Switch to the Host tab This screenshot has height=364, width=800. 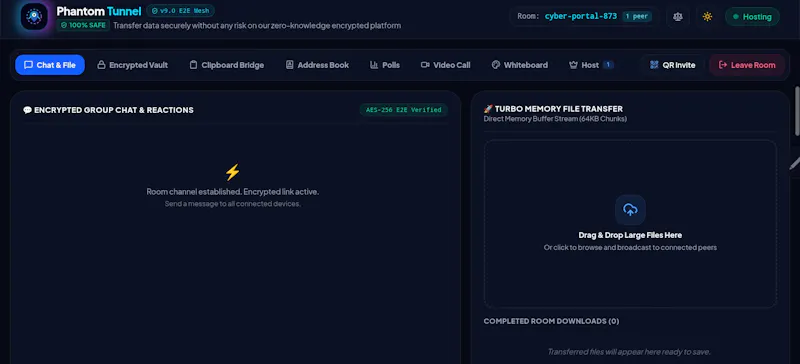tap(591, 65)
